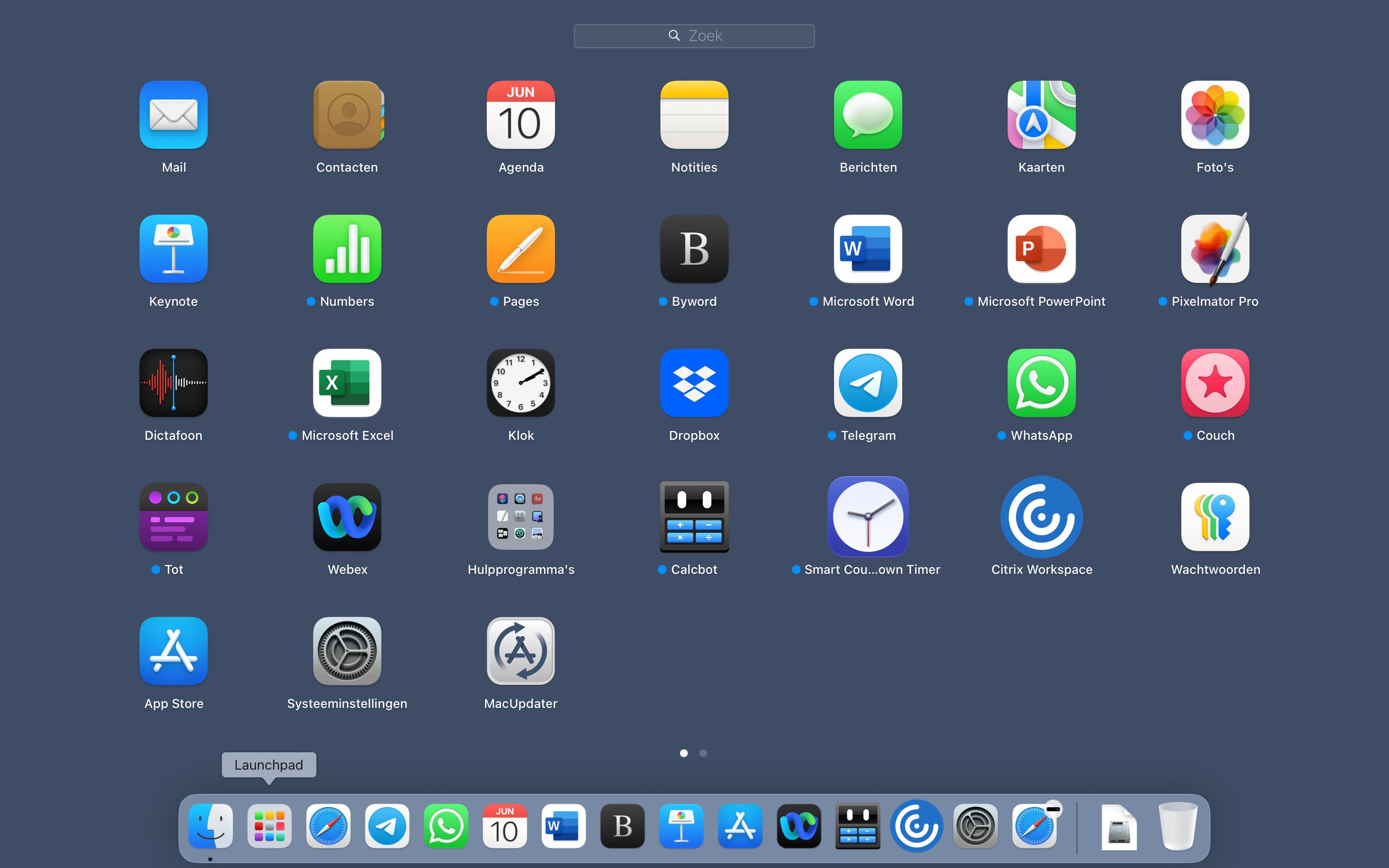Open Microsoft PowerPoint

(1042, 248)
